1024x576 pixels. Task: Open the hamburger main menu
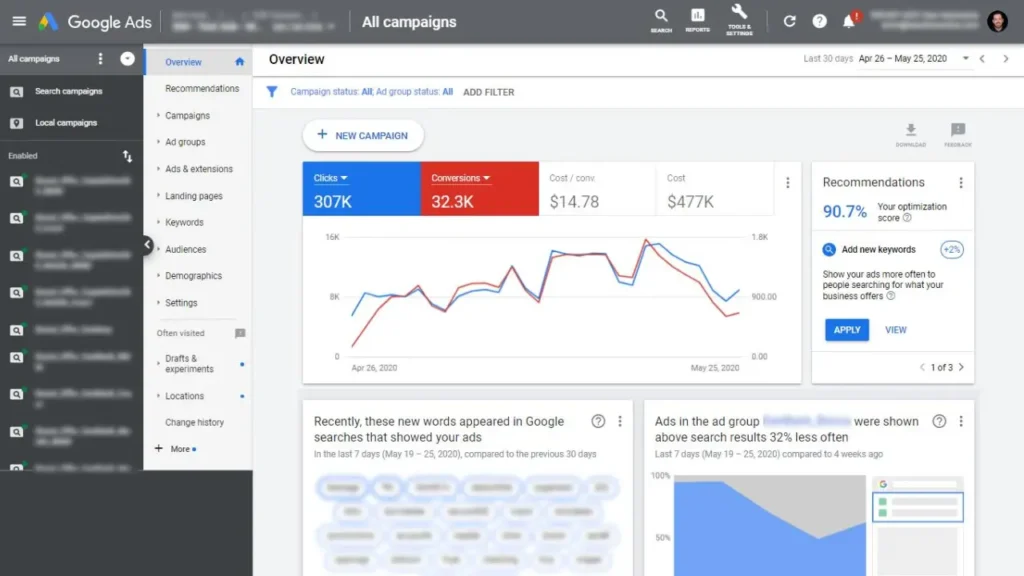[x=19, y=22]
